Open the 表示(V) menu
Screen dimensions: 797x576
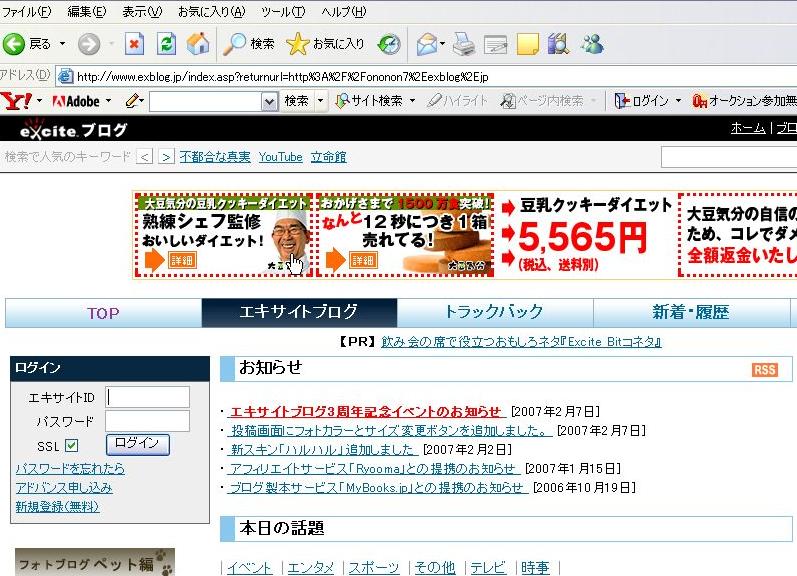[x=142, y=11]
